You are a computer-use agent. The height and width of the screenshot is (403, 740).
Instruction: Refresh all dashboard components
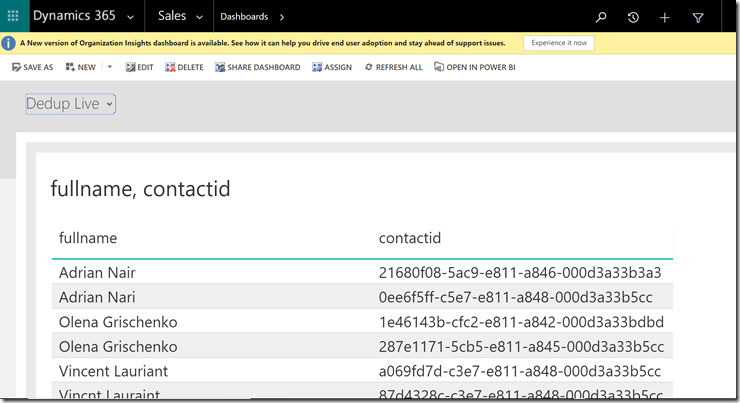(393, 67)
